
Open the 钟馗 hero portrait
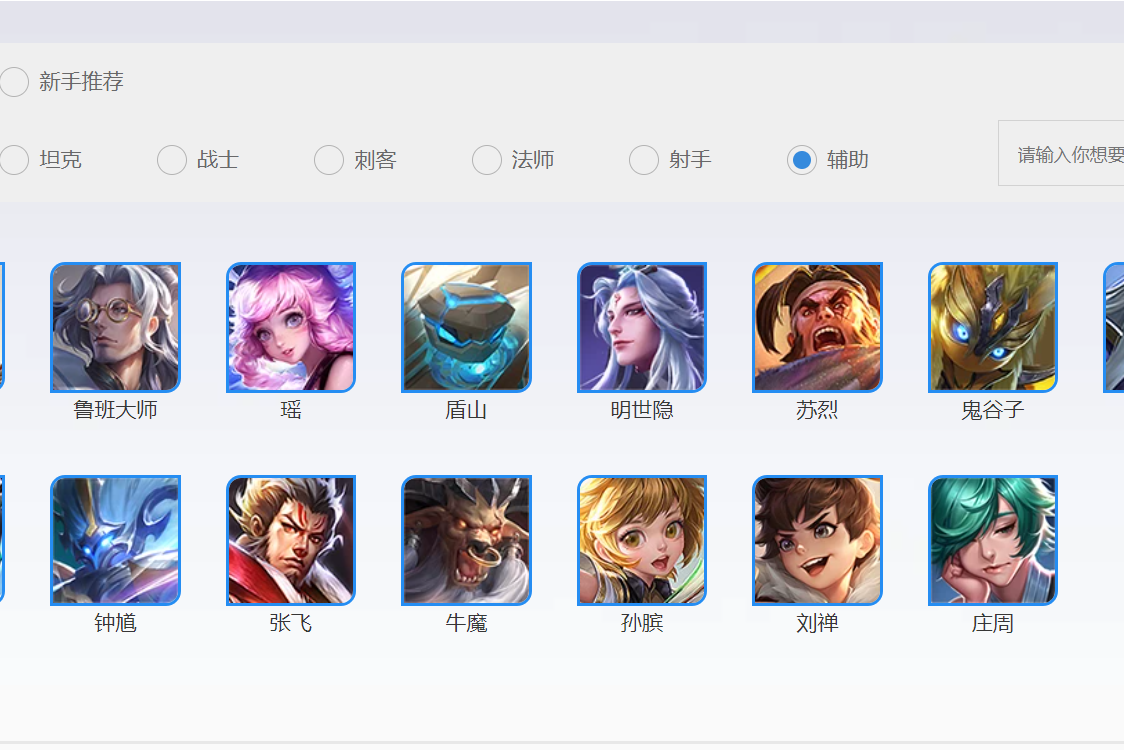115,541
